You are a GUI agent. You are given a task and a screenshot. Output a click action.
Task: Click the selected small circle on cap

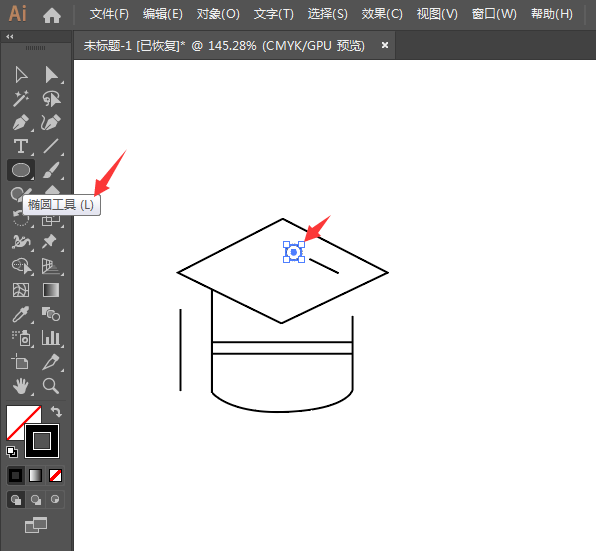(x=293, y=252)
